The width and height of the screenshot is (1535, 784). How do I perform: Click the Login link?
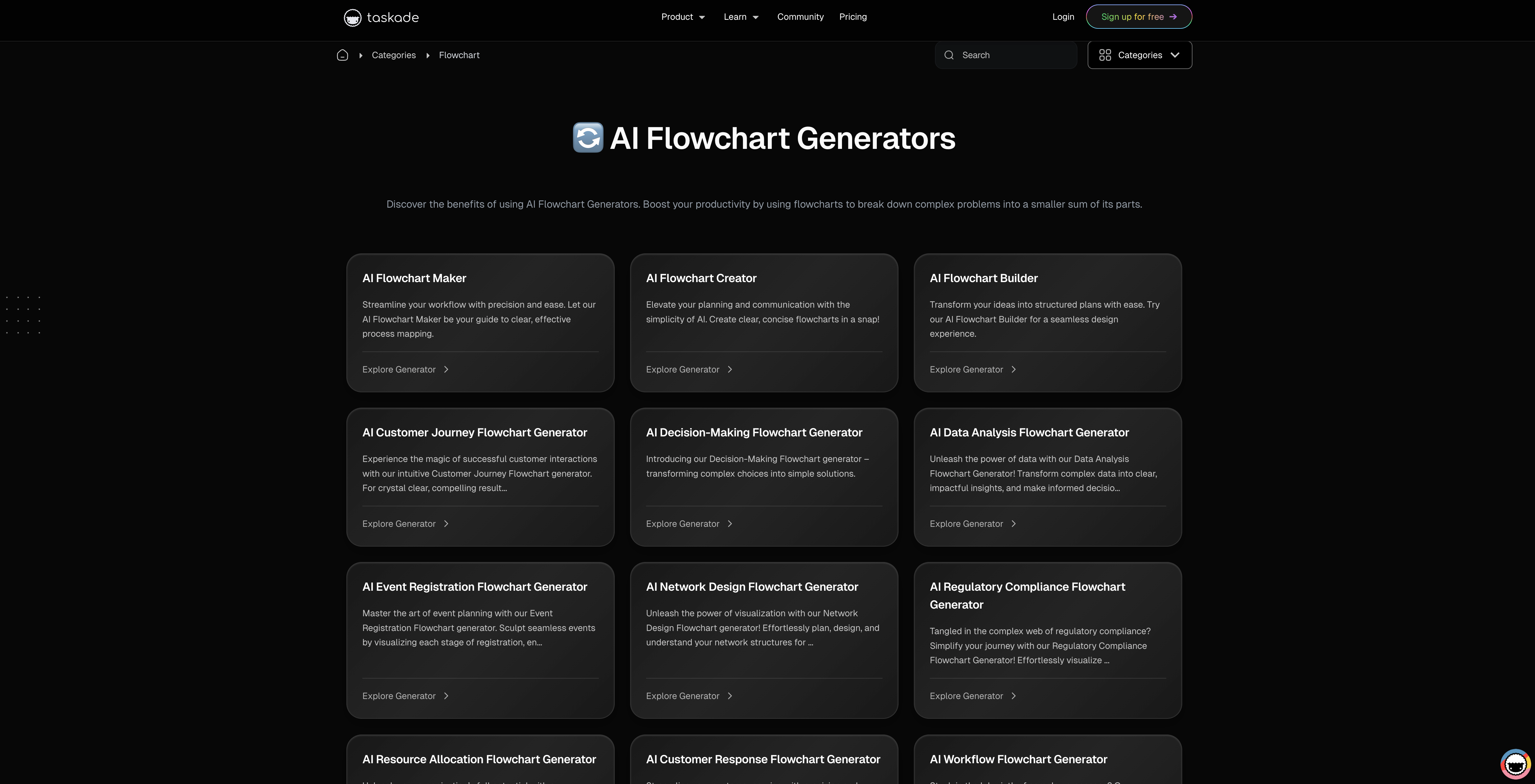[x=1062, y=17]
